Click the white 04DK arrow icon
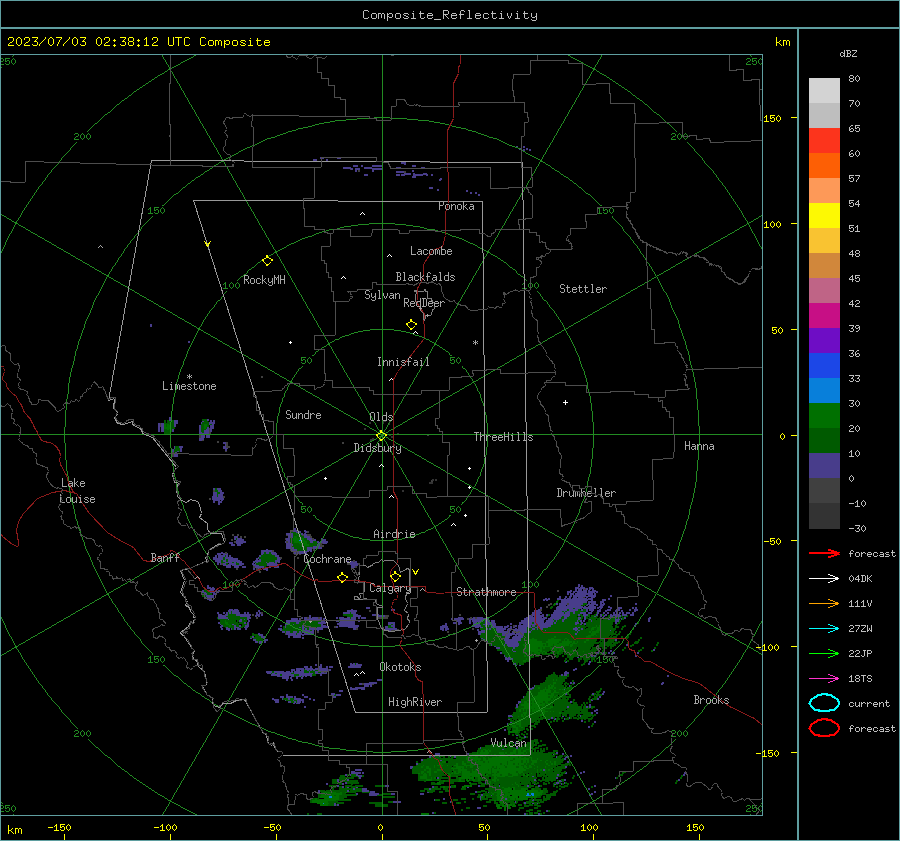 (x=824, y=579)
